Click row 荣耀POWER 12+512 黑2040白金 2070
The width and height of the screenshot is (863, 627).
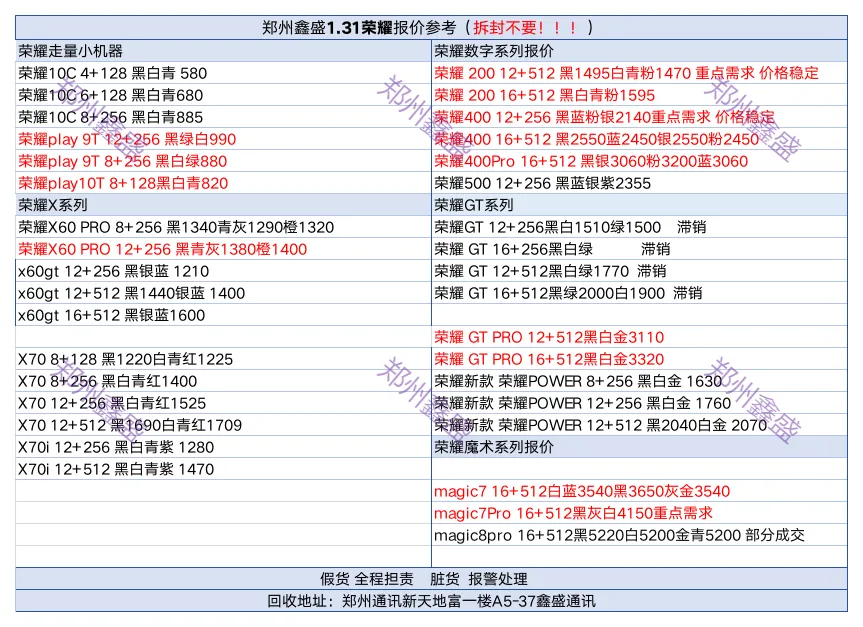click(x=640, y=425)
